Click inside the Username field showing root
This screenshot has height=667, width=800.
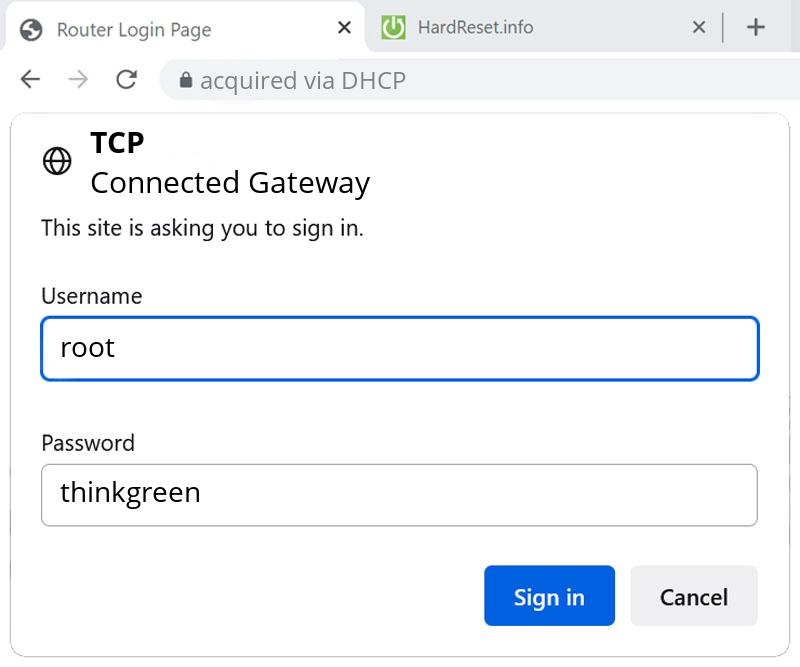[x=400, y=348]
